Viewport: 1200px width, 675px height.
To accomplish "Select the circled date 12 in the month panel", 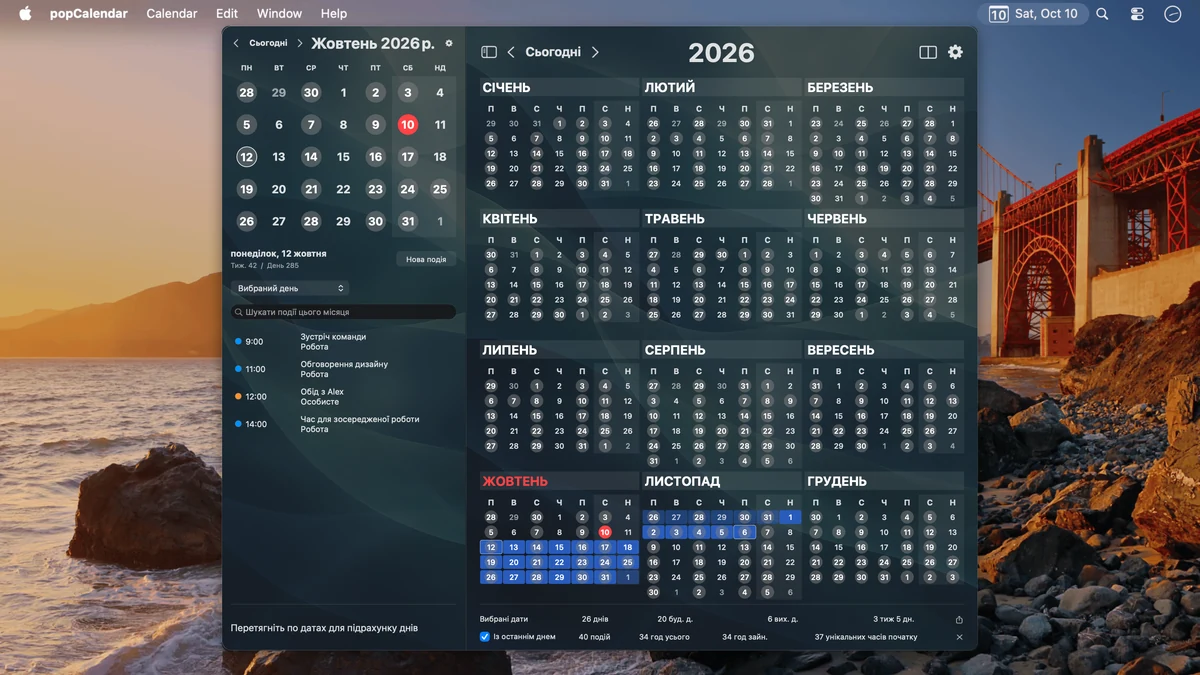I will [247, 157].
